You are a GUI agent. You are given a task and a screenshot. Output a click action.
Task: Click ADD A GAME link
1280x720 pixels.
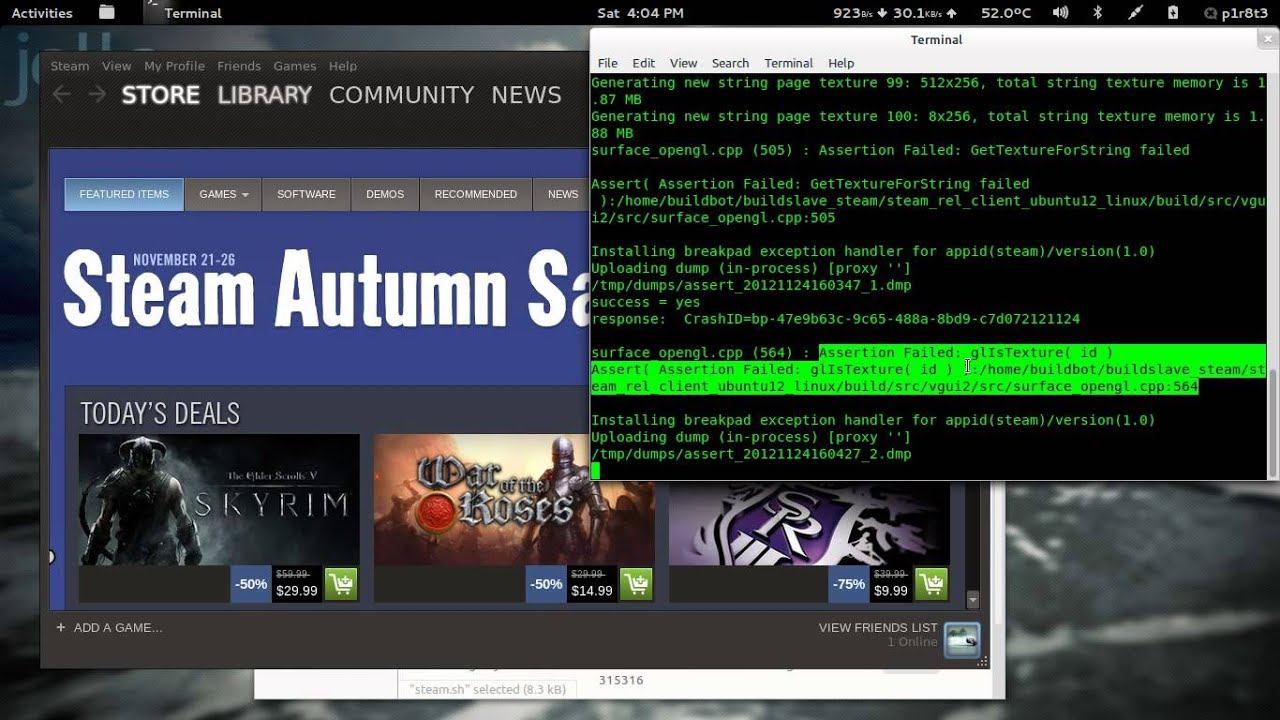coord(118,627)
